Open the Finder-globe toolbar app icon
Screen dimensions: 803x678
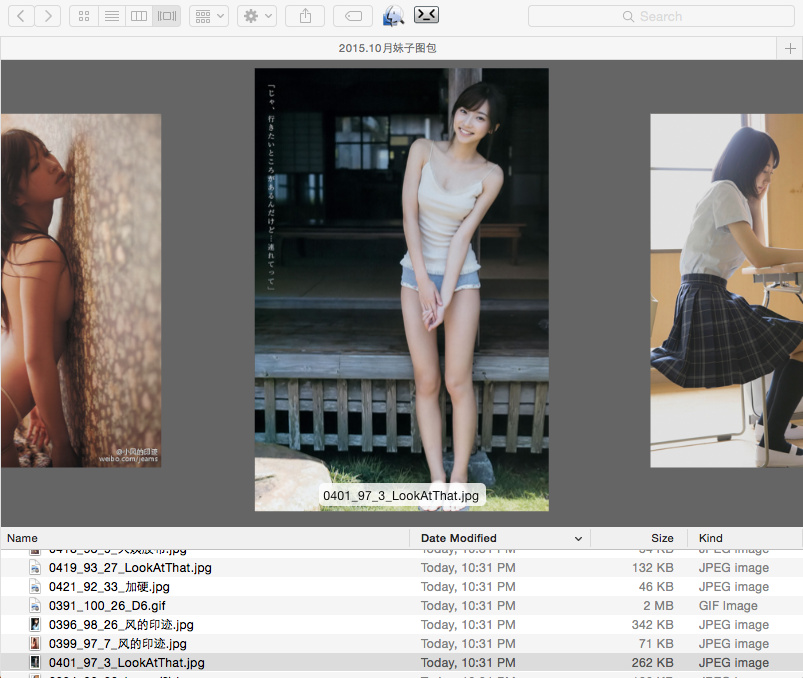click(393, 16)
